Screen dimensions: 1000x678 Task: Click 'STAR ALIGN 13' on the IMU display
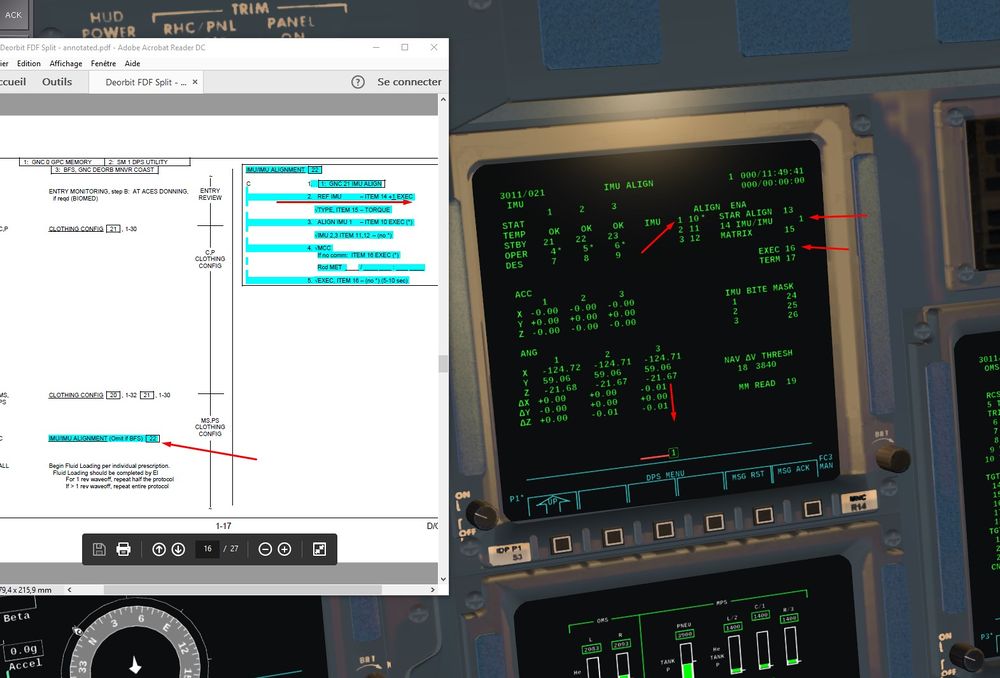coord(756,212)
